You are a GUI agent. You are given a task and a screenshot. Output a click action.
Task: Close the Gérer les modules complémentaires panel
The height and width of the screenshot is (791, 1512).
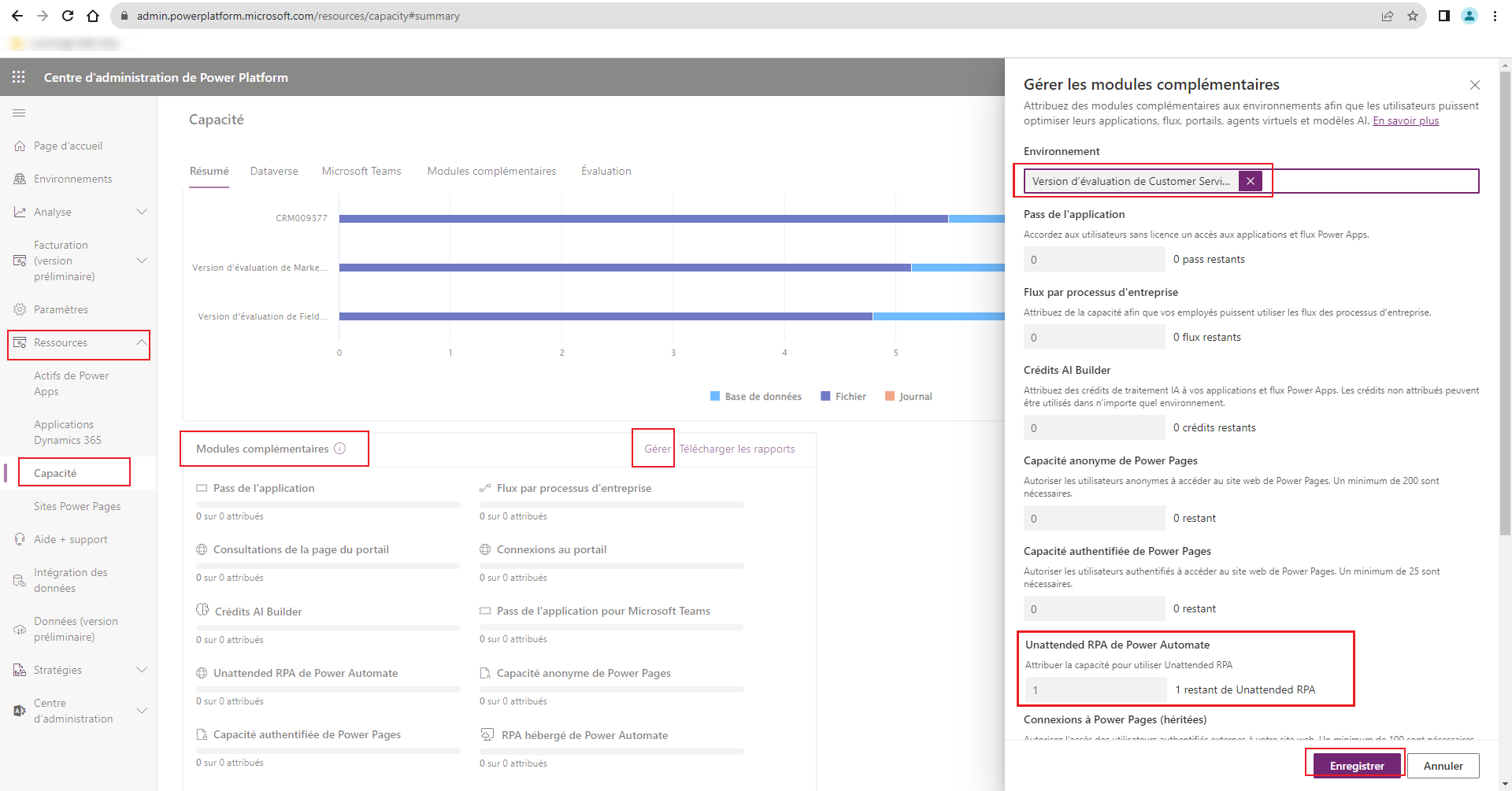pyautogui.click(x=1475, y=85)
